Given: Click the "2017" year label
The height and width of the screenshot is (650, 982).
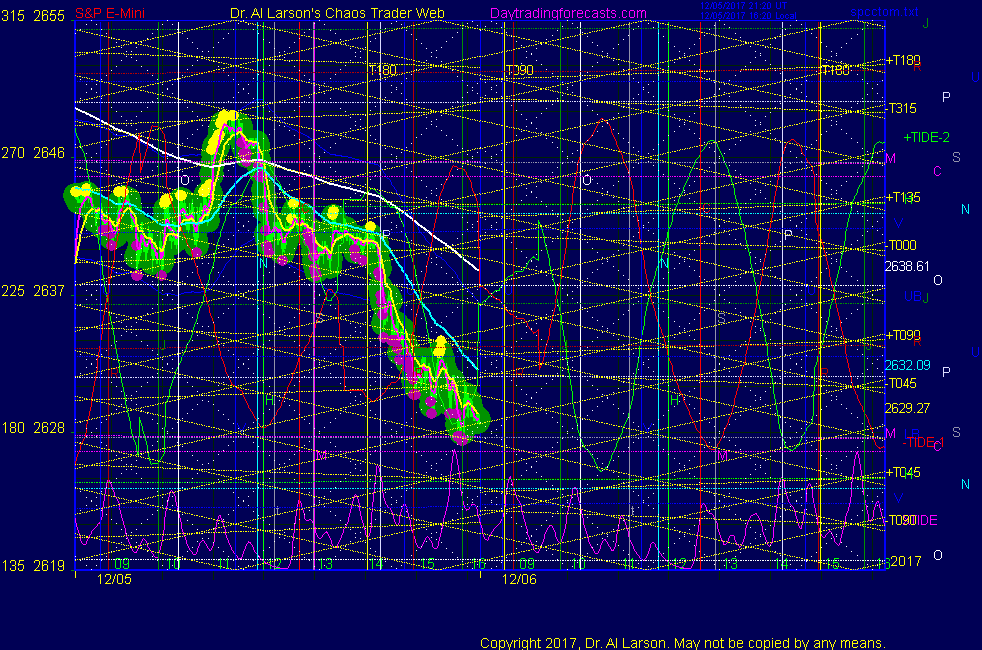Looking at the screenshot, I should pyautogui.click(x=906, y=561).
